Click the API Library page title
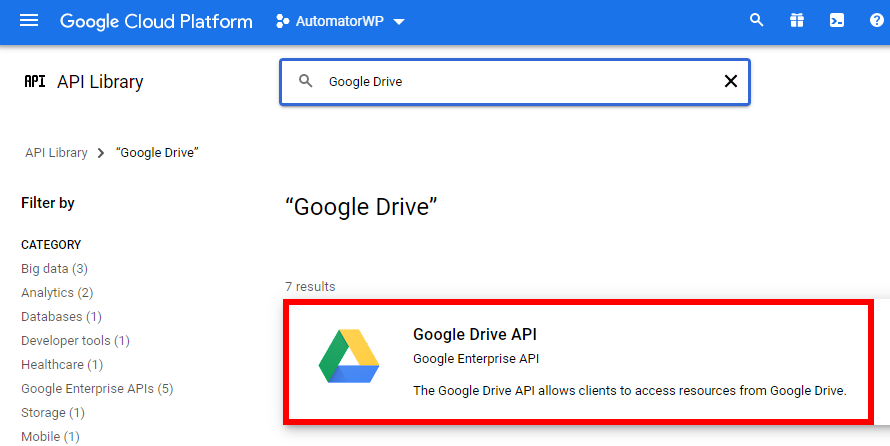Image resolution: width=890 pixels, height=446 pixels. (100, 82)
